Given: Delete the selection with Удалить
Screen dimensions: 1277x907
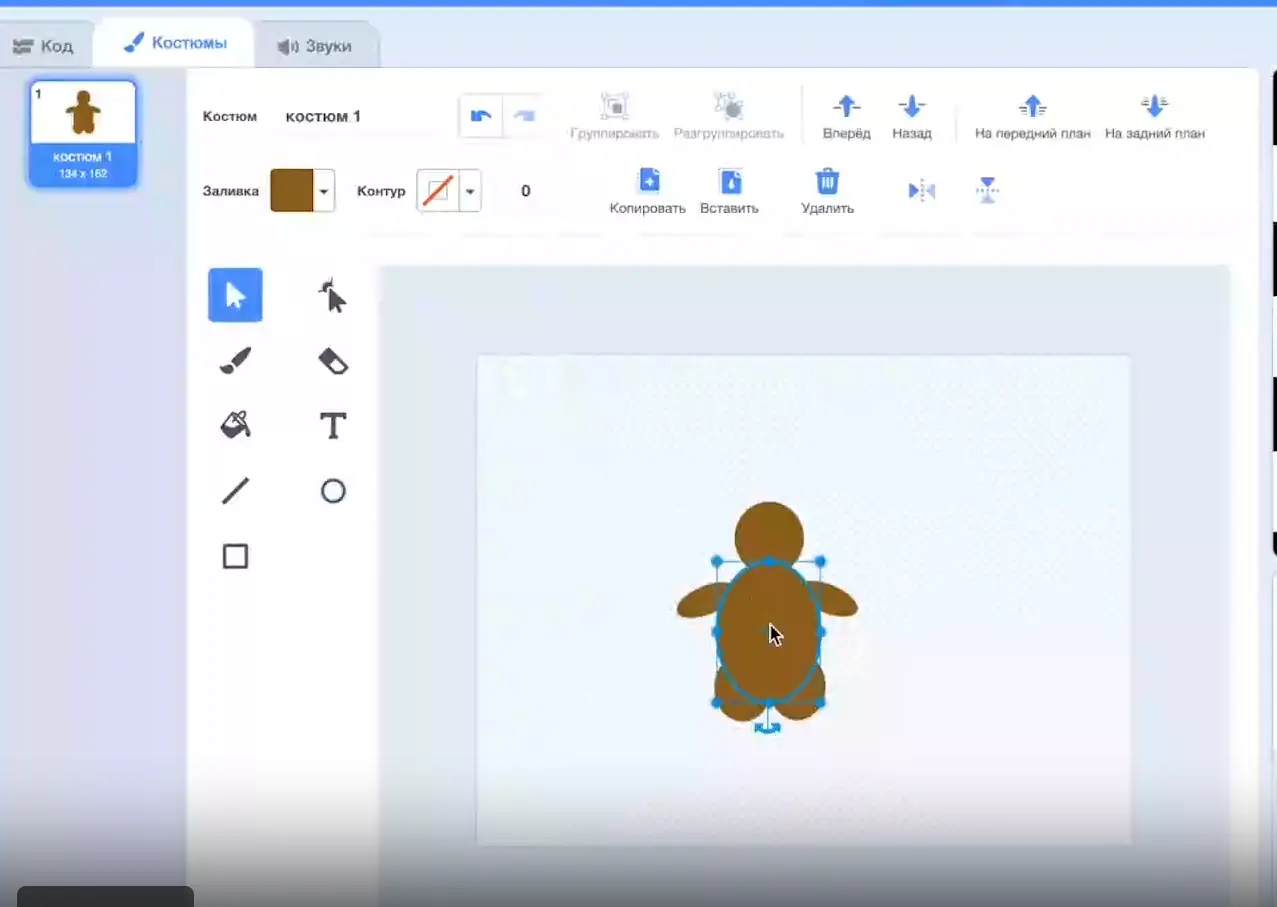Looking at the screenshot, I should click(x=827, y=191).
